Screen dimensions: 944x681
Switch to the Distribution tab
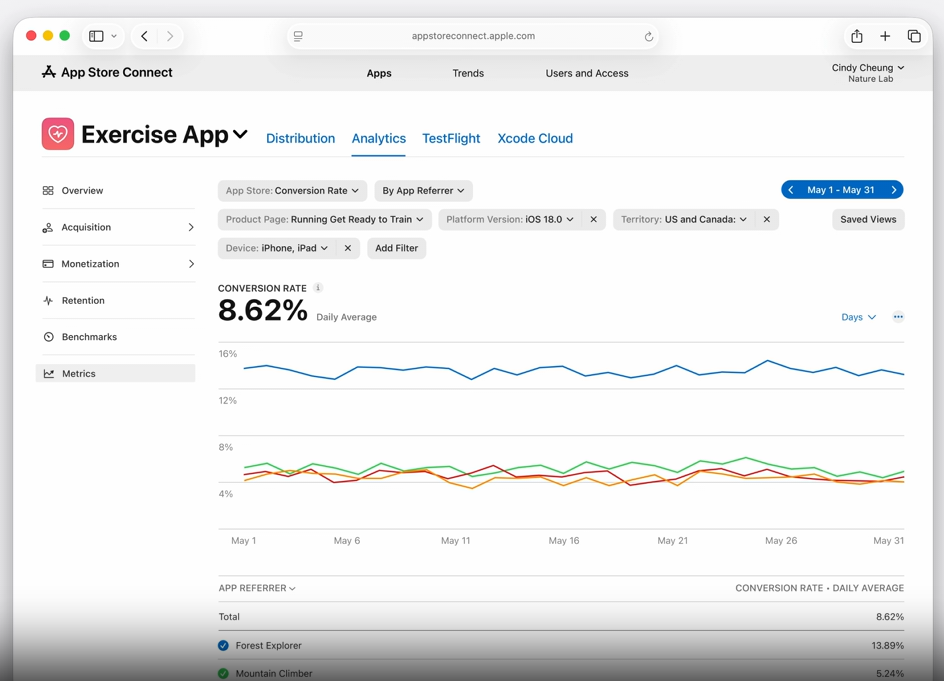[300, 138]
